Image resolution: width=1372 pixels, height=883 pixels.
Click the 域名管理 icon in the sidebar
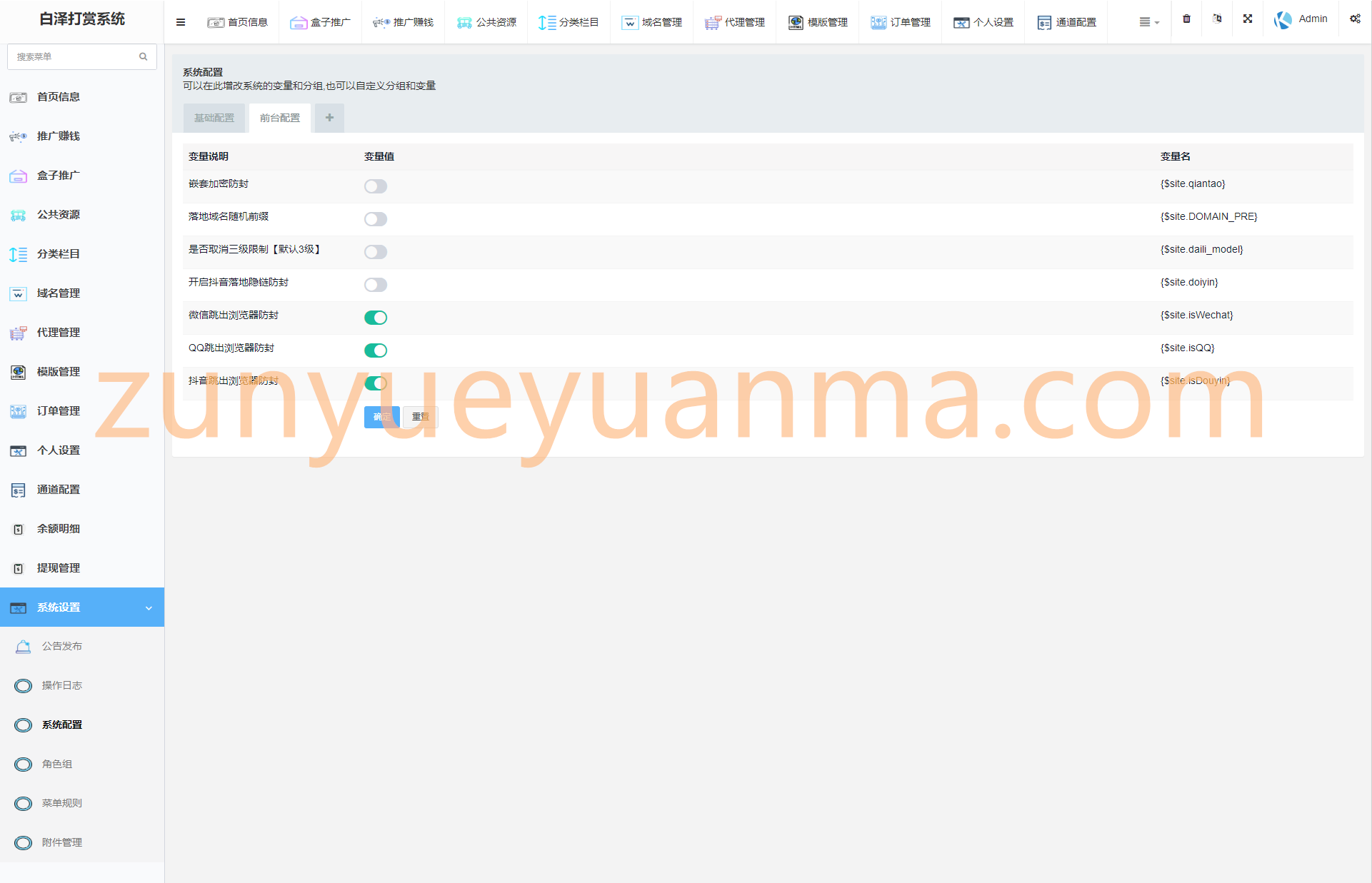(x=19, y=293)
